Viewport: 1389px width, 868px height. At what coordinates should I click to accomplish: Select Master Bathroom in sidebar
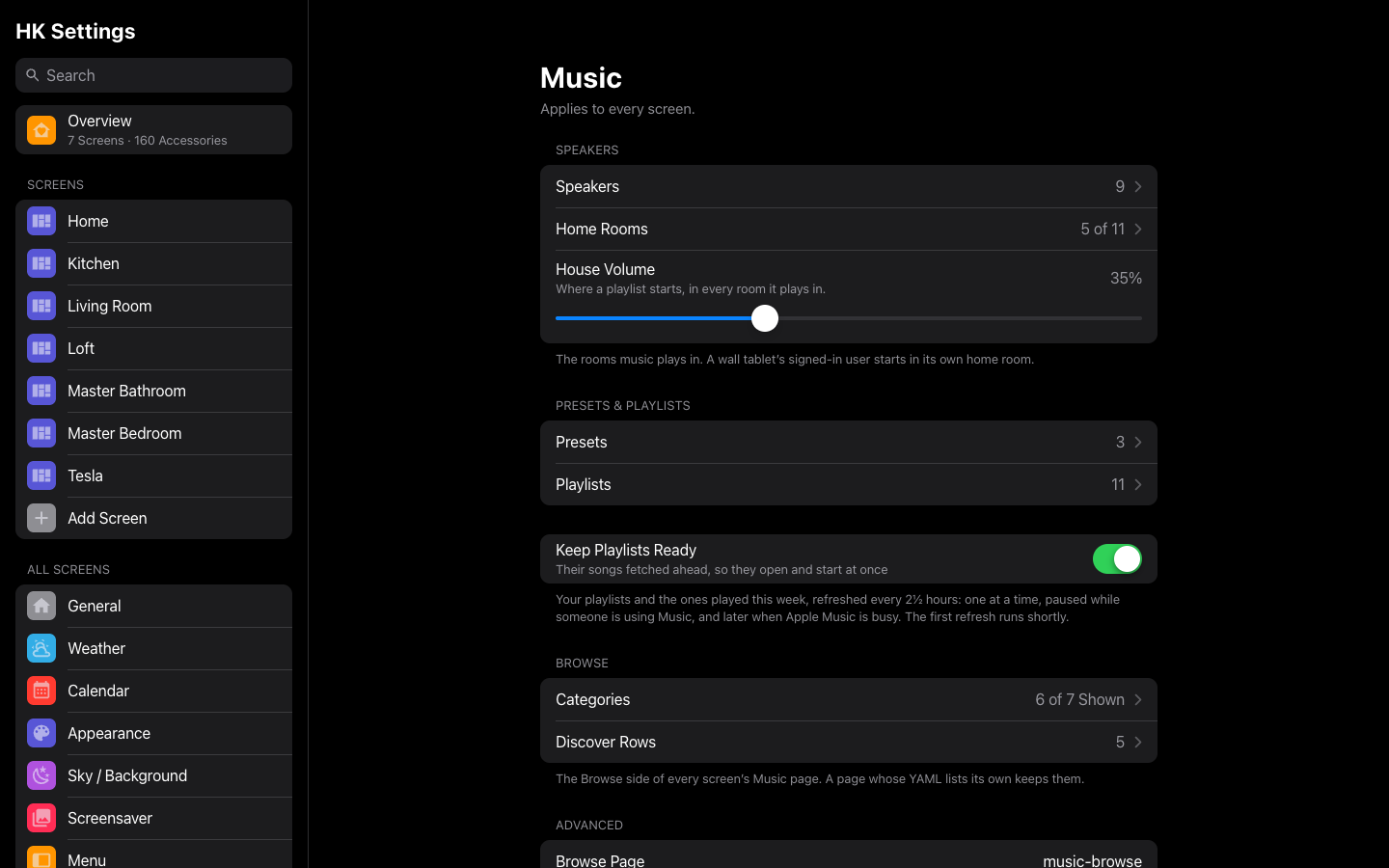(x=153, y=391)
